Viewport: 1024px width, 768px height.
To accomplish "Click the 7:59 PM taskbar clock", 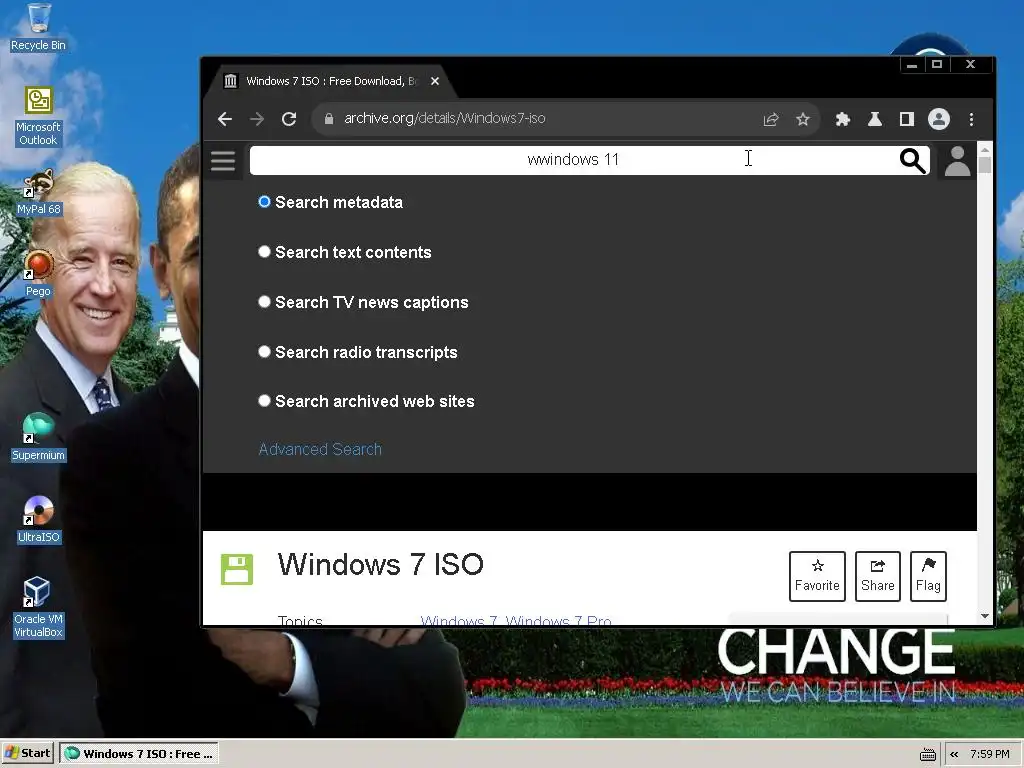I will [x=989, y=754].
